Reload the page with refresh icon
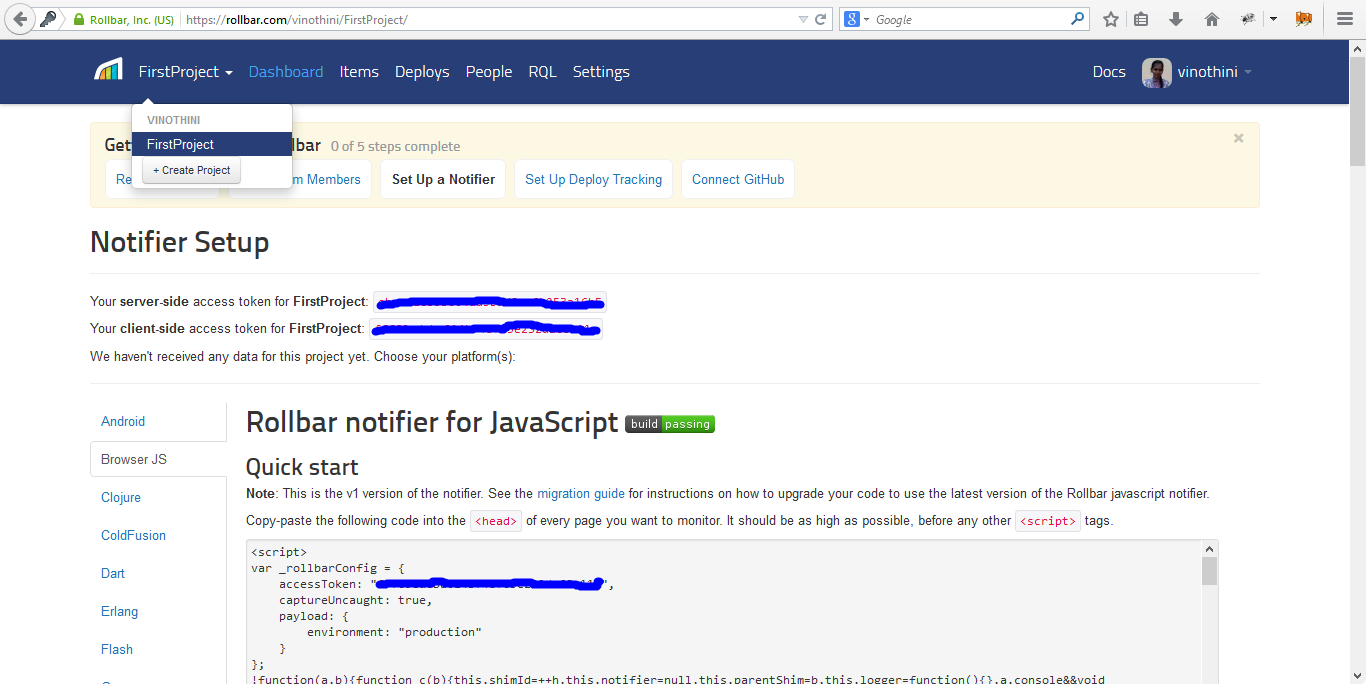 [x=821, y=19]
